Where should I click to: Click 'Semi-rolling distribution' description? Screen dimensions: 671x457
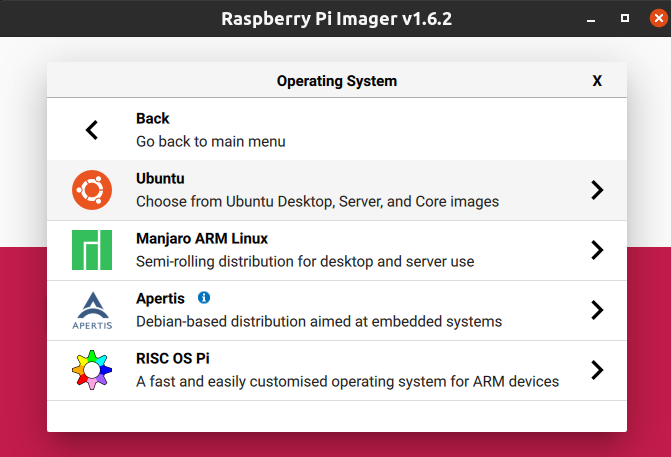(305, 261)
